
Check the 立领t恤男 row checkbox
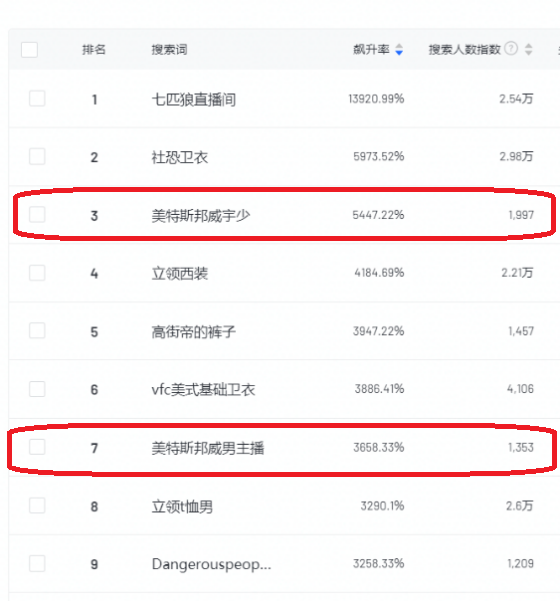click(37, 506)
